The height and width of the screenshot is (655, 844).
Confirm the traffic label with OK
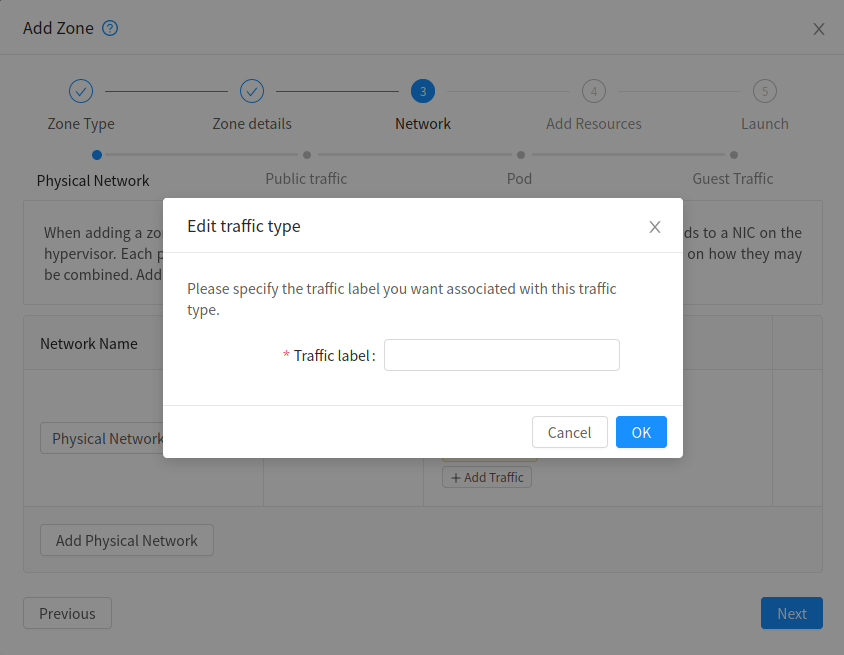pos(641,432)
